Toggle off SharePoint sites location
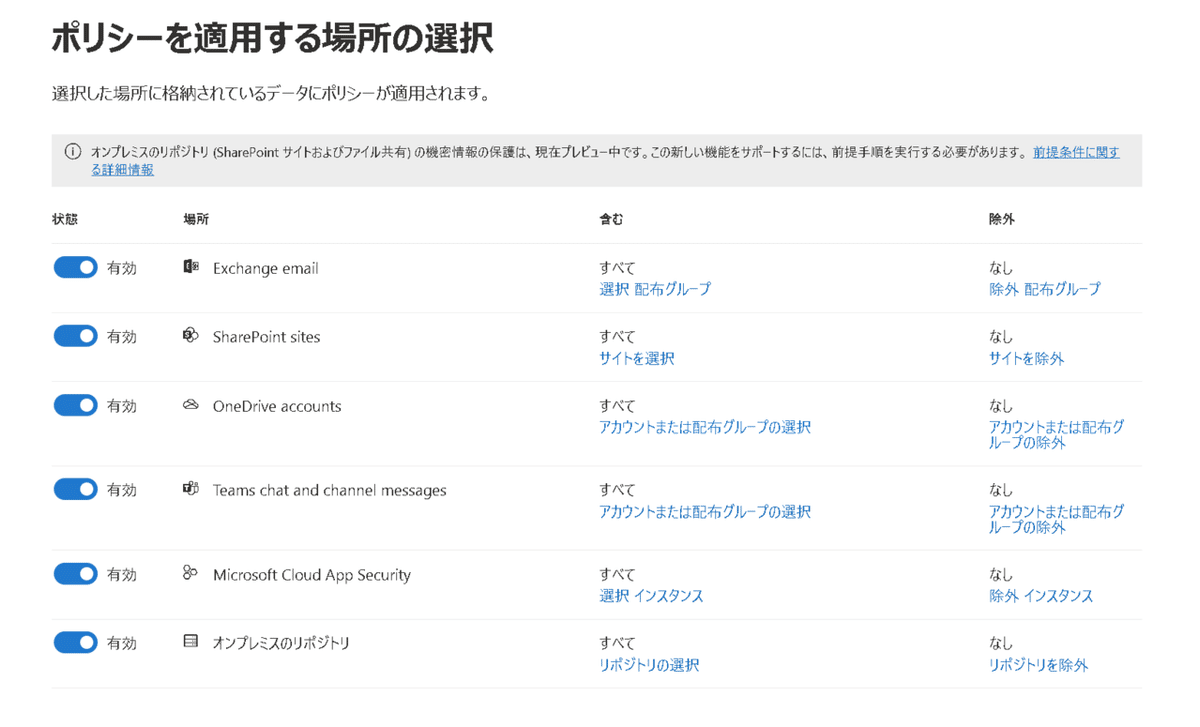 click(x=76, y=337)
